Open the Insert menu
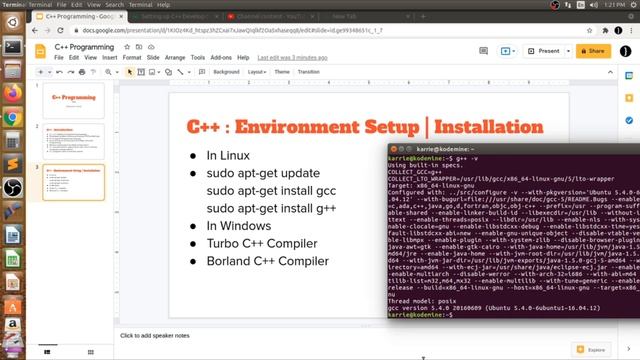Image resolution: width=640 pixels, height=360 pixels. click(109, 58)
